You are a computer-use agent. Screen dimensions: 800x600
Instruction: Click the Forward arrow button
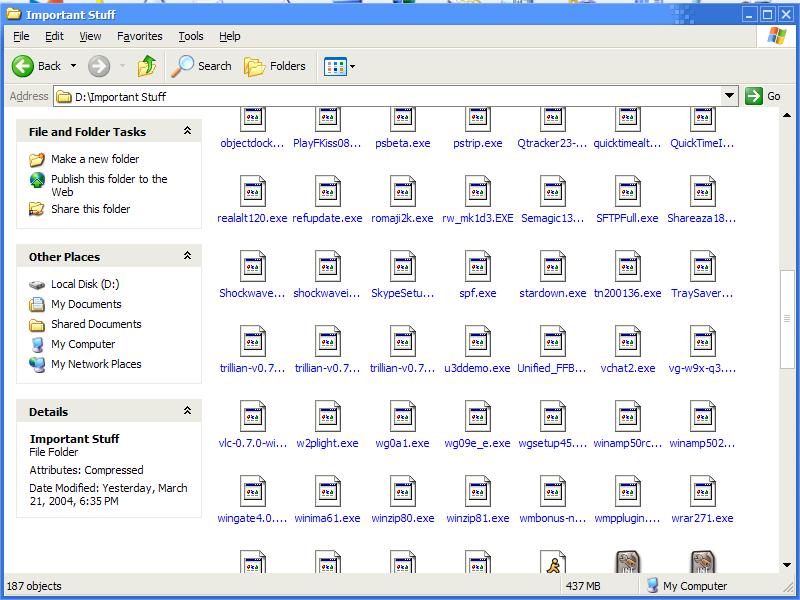(99, 66)
